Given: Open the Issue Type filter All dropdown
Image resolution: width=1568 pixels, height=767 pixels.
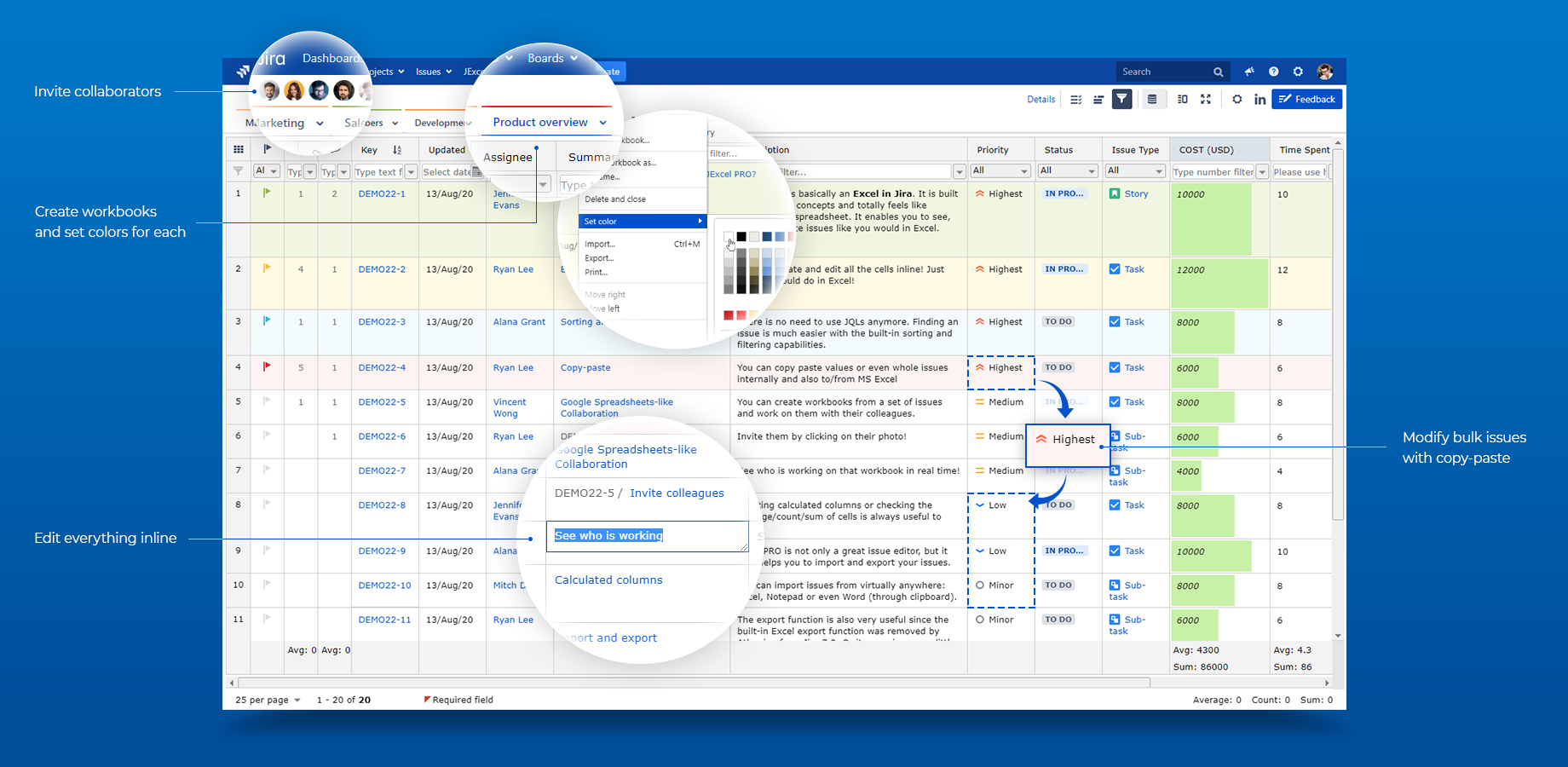Looking at the screenshot, I should [1135, 170].
